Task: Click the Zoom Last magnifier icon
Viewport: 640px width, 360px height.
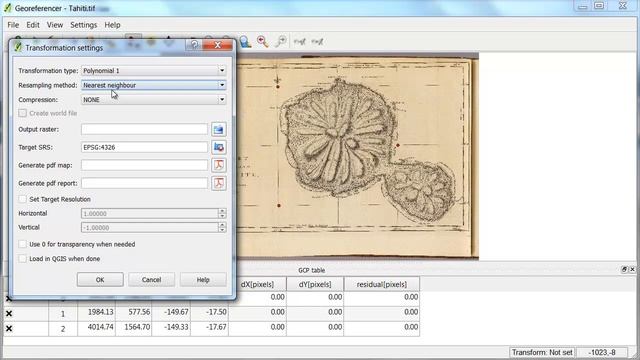Action: [263, 42]
